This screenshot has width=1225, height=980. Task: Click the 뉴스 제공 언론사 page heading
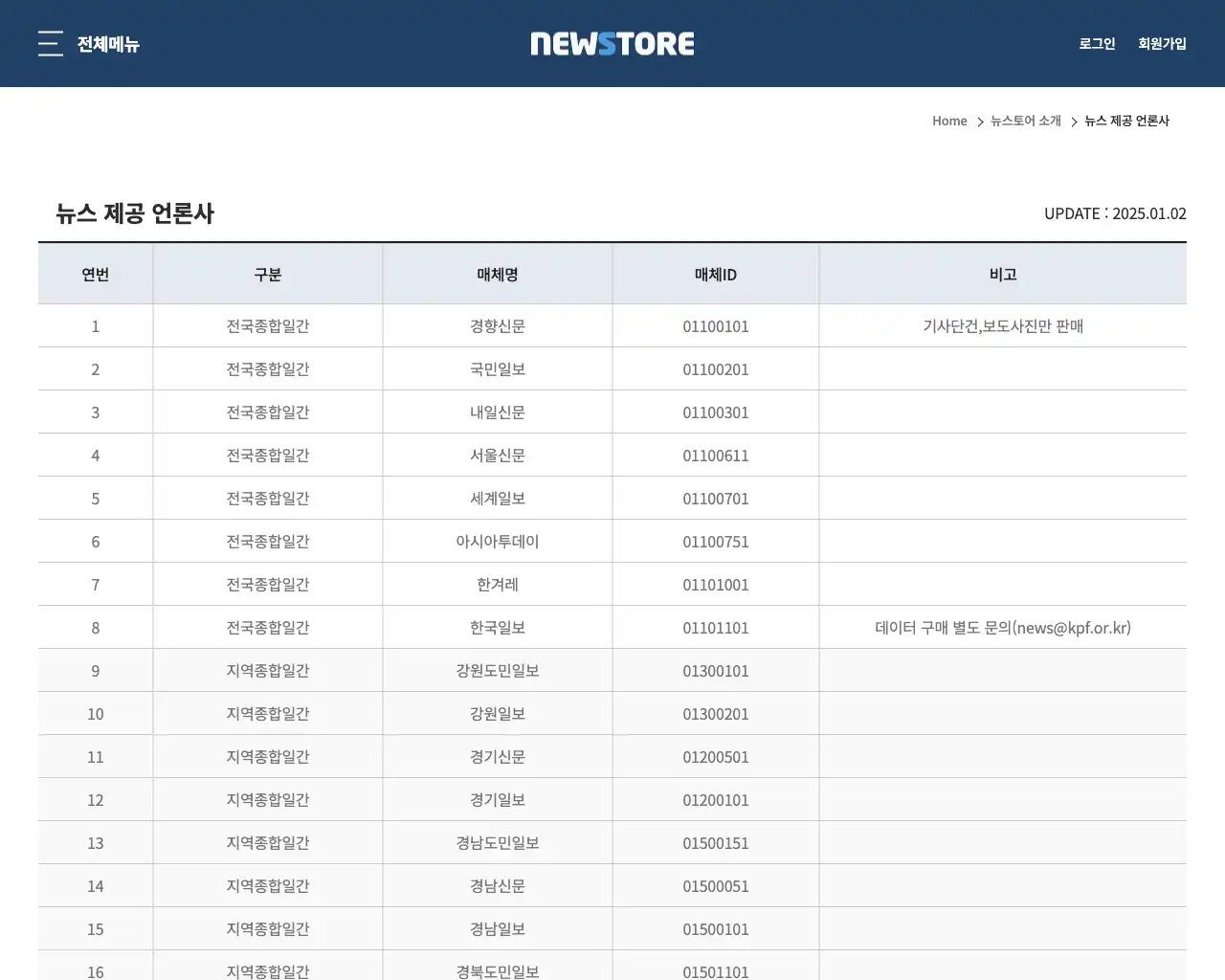[x=135, y=213]
